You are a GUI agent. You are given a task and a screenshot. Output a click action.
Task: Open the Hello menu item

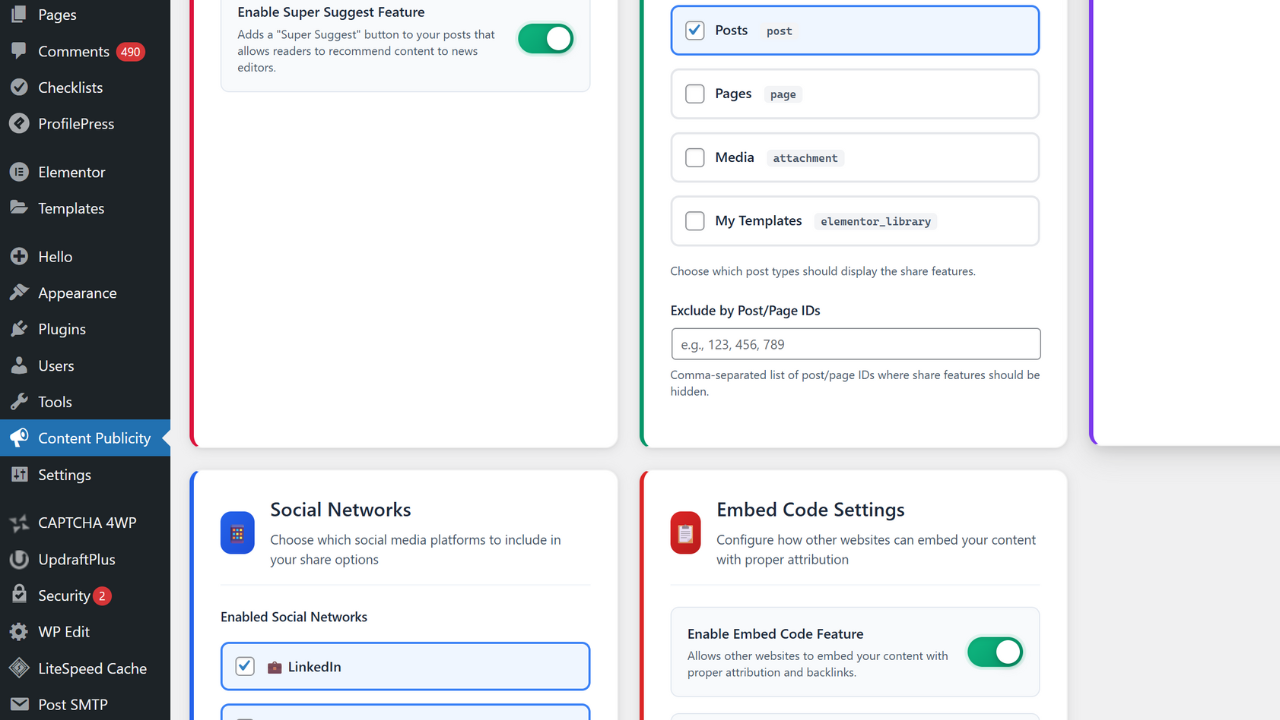pyautogui.click(x=85, y=257)
